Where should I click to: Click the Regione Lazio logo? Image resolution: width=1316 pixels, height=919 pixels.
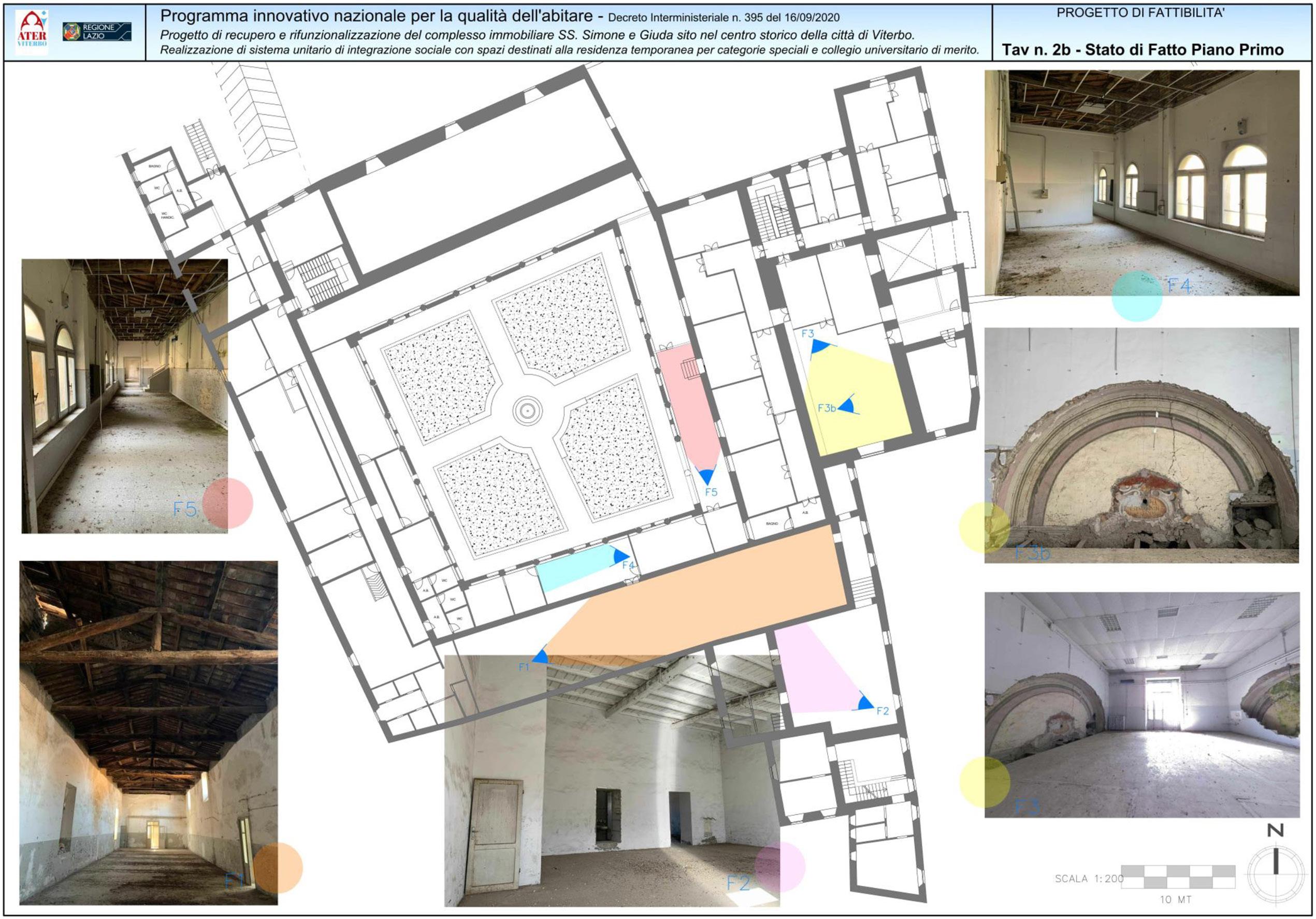click(97, 32)
